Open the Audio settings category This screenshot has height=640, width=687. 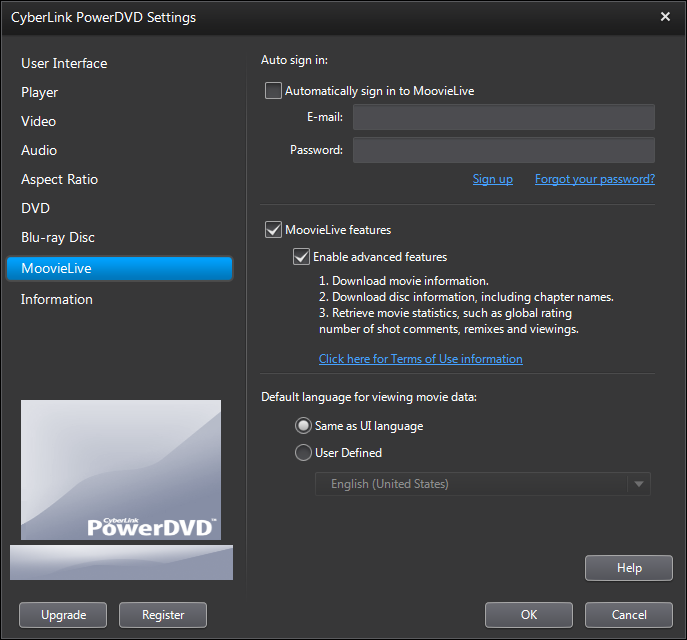[x=39, y=150]
